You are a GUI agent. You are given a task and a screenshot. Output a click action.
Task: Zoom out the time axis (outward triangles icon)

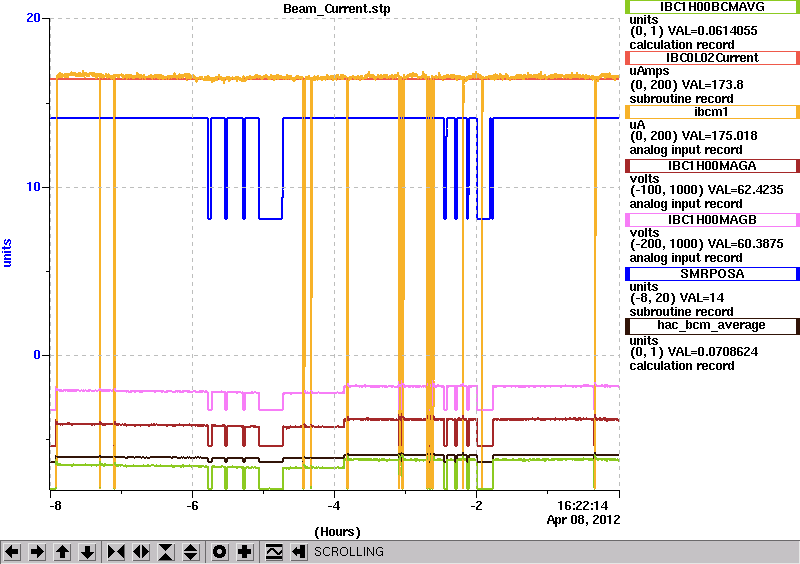click(x=141, y=552)
